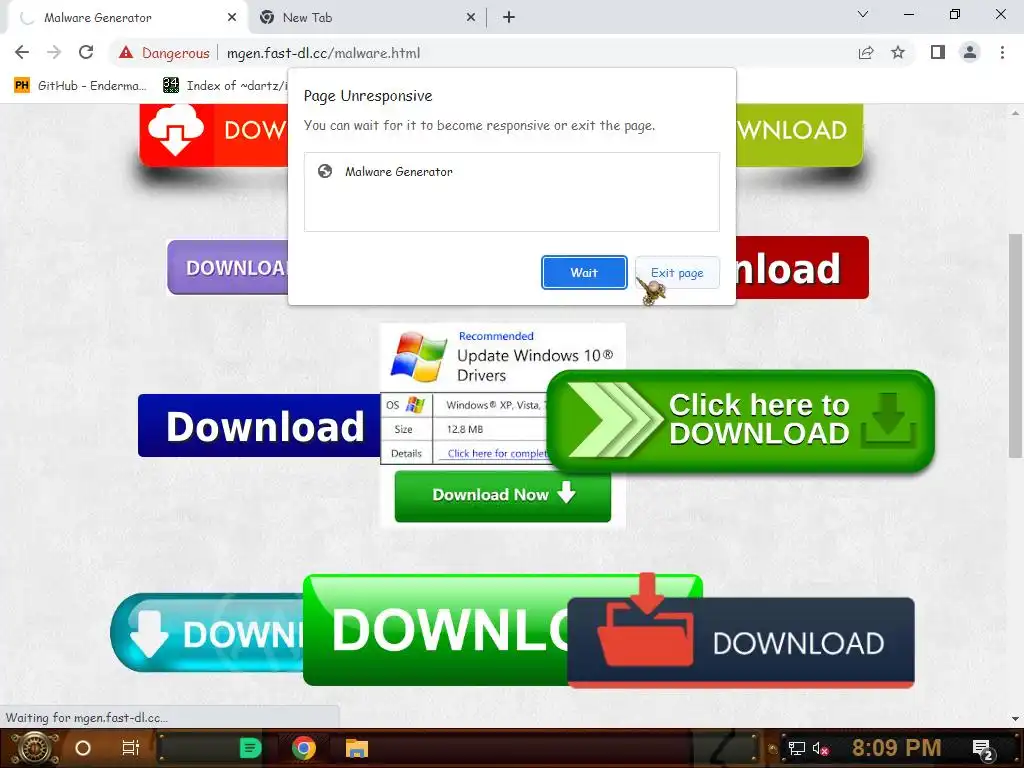Click the scrollbar up arrow
Image resolution: width=1024 pixels, height=768 pixels.
pos(1015,113)
